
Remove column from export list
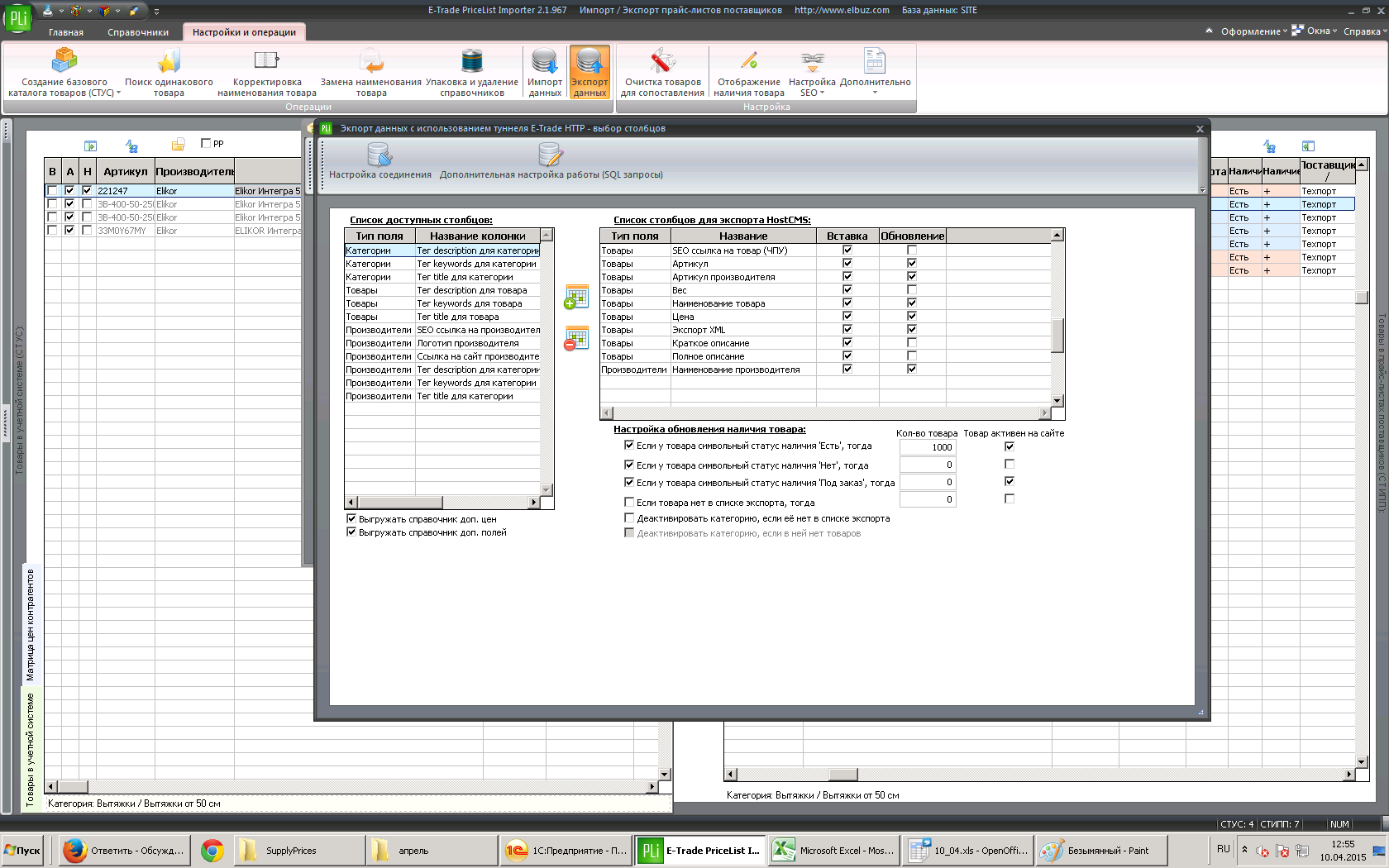[576, 337]
